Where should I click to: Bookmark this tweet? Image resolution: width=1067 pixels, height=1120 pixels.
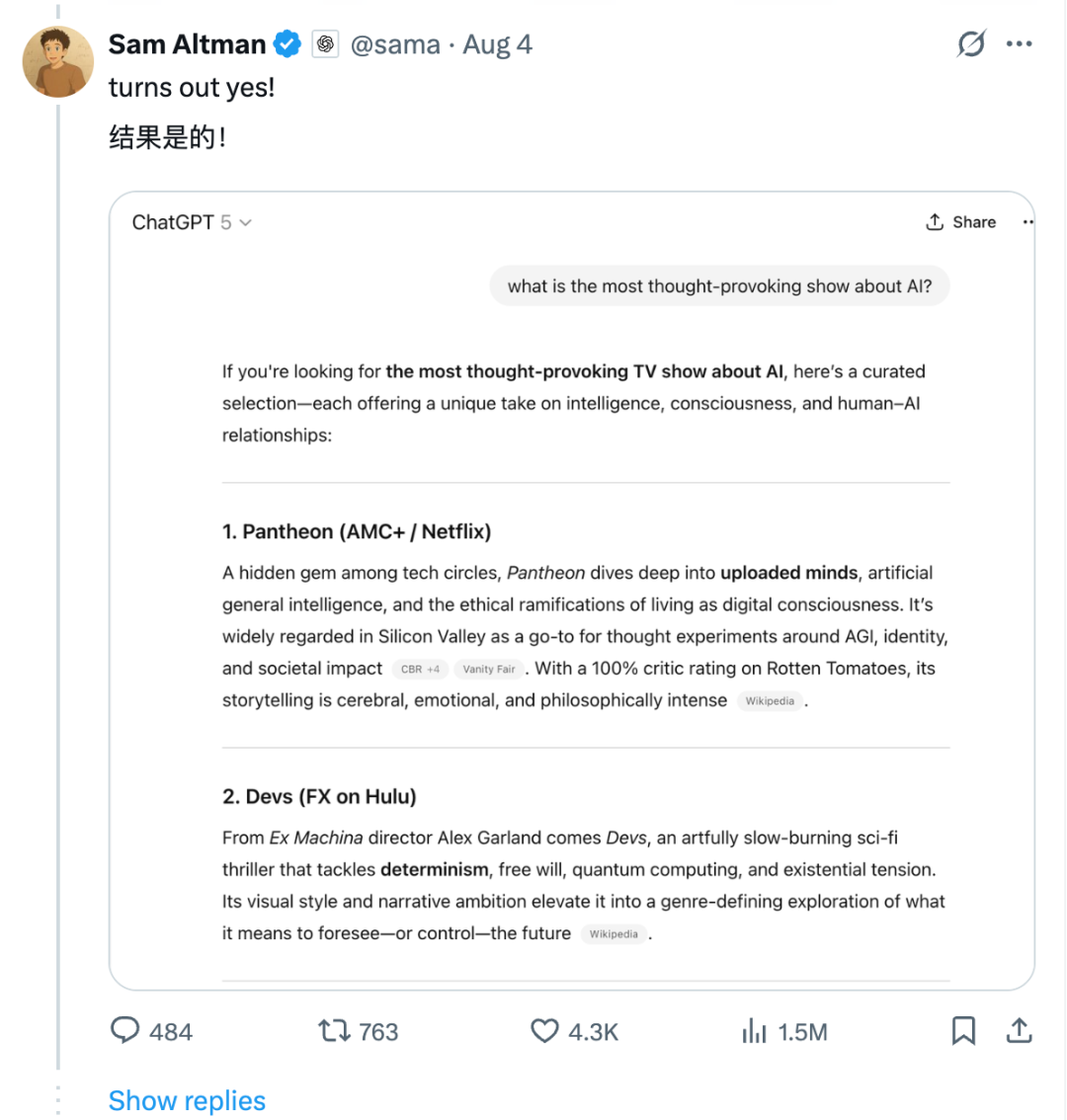pos(963,1031)
